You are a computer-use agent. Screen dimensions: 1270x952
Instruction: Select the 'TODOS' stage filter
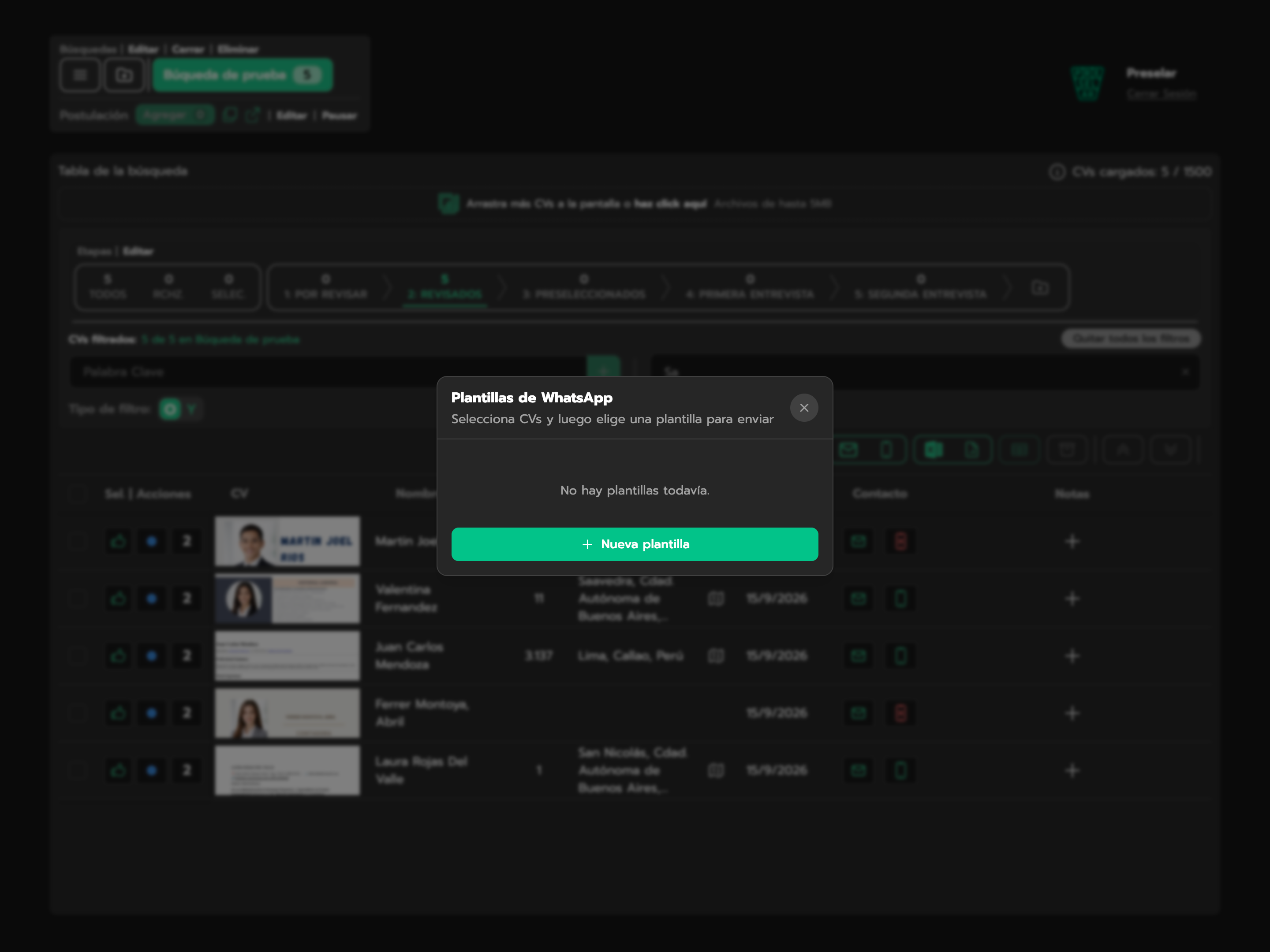click(107, 287)
